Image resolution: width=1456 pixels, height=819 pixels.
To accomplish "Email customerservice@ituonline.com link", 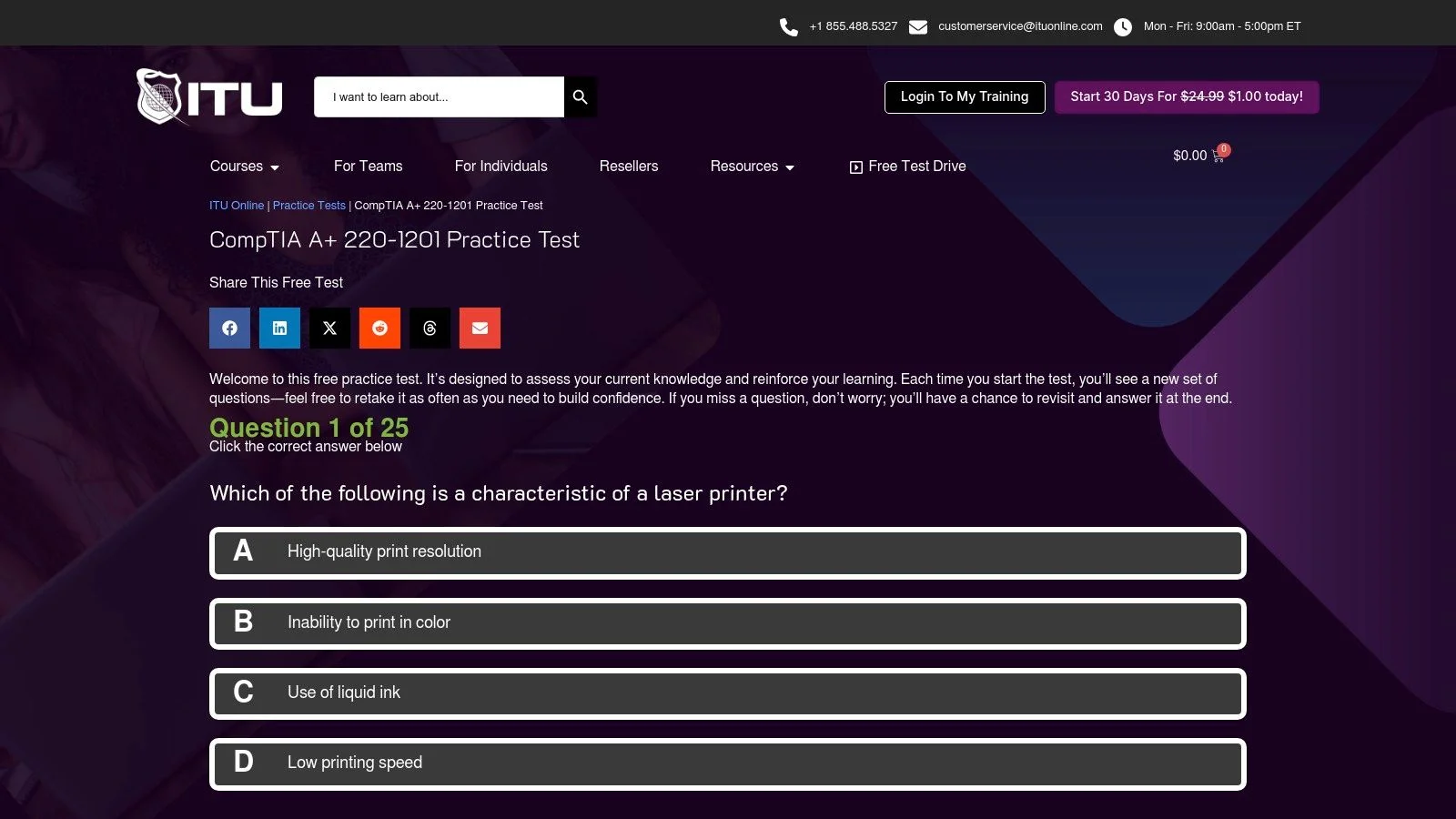I will (1020, 26).
